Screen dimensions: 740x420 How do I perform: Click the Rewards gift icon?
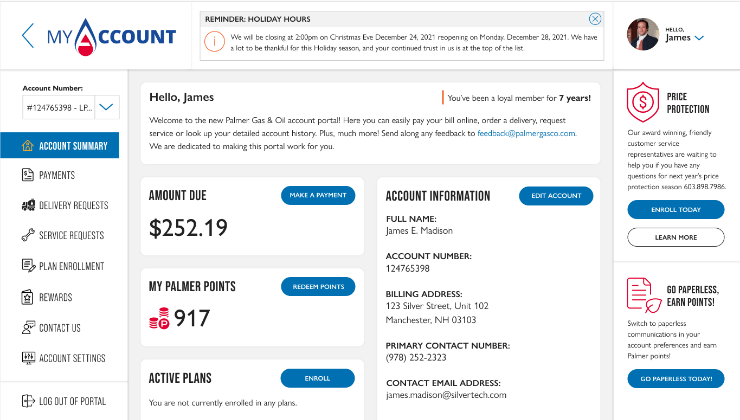click(27, 297)
